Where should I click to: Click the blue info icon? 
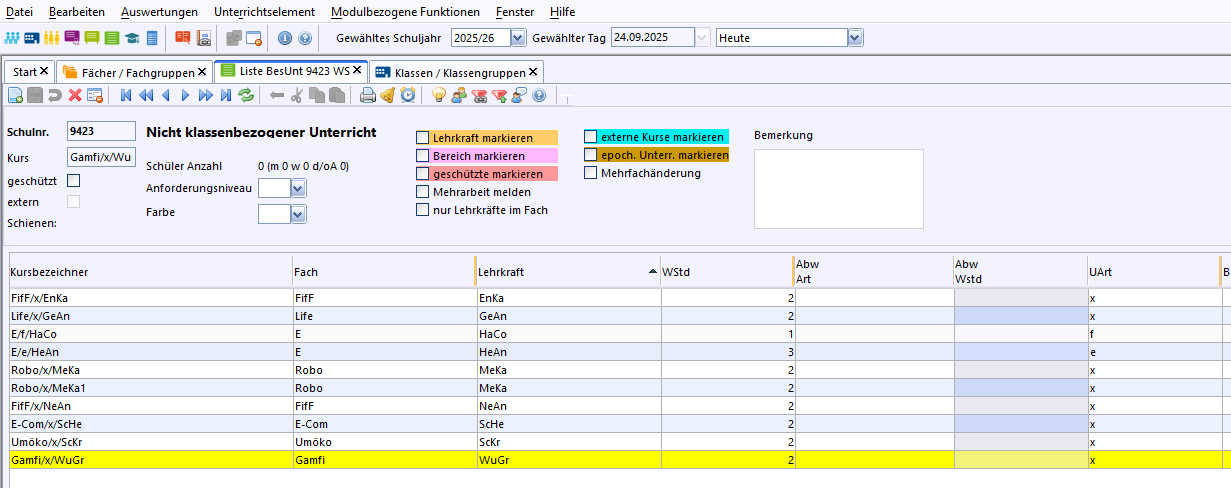coord(284,38)
